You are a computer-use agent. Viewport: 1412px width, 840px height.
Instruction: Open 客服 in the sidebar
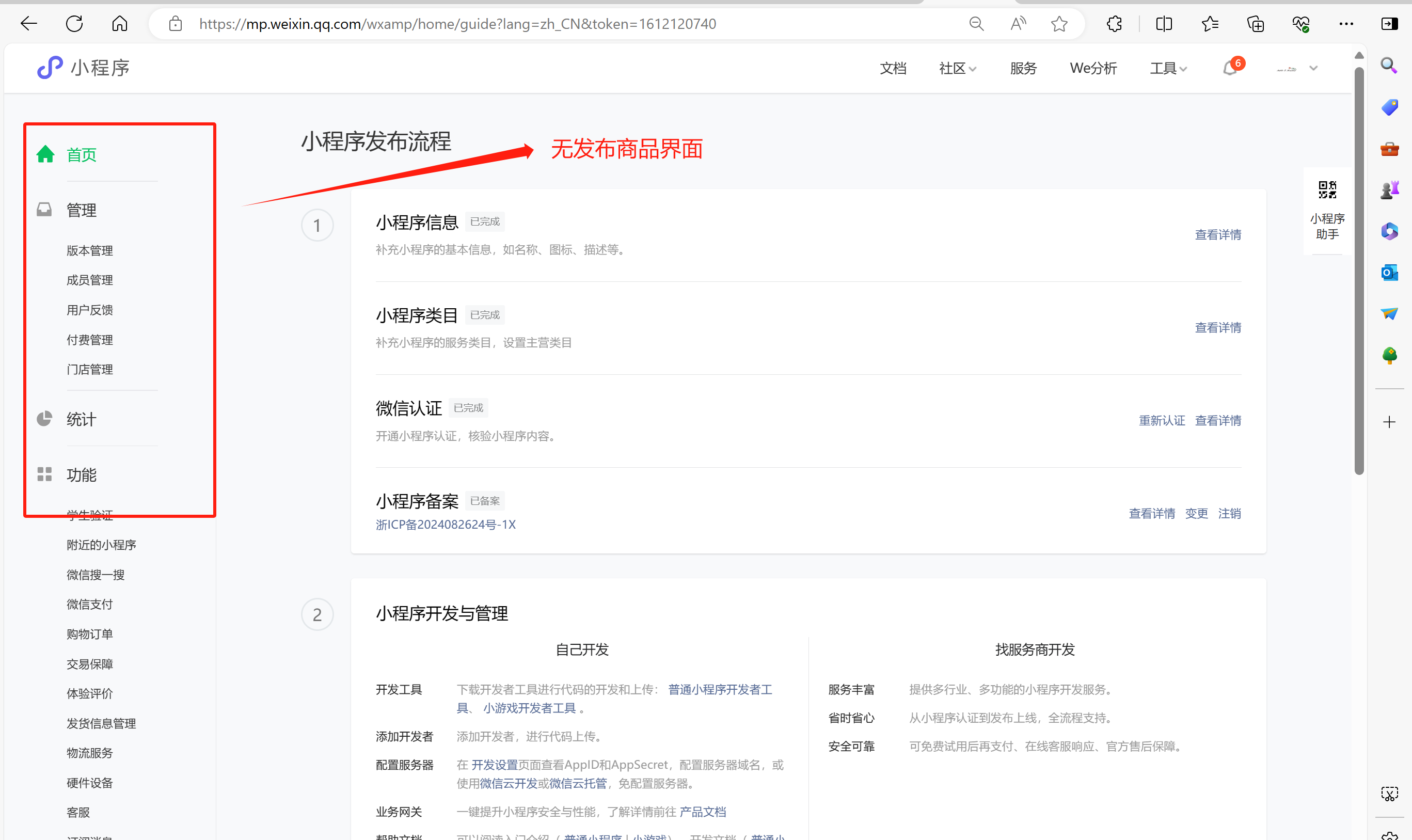tap(78, 812)
